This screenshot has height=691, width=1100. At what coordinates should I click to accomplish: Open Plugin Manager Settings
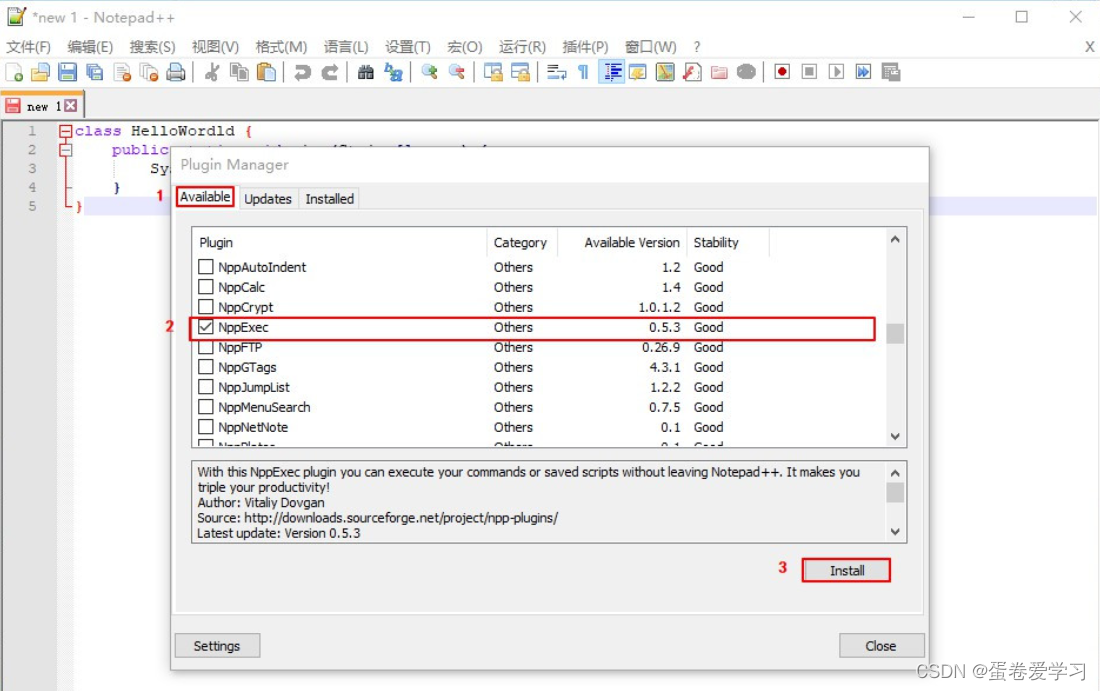coord(217,645)
